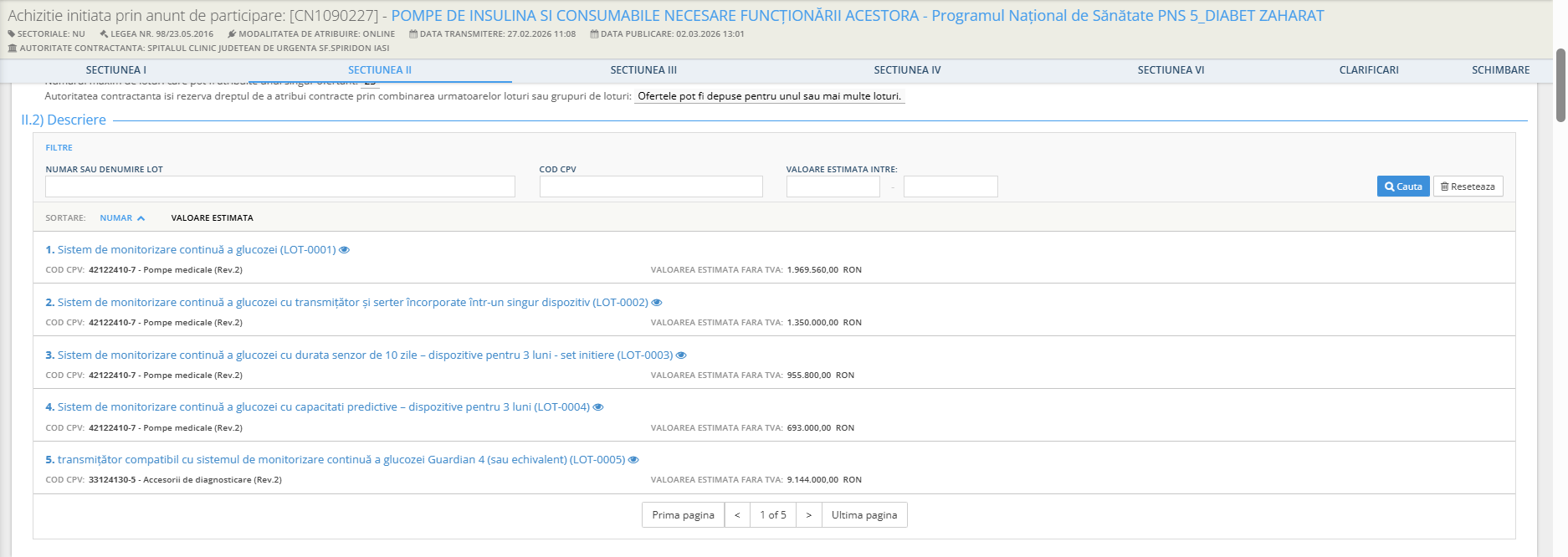Switch to the SECTIUNEA III tab
The image size is (1568, 557).
643,70
